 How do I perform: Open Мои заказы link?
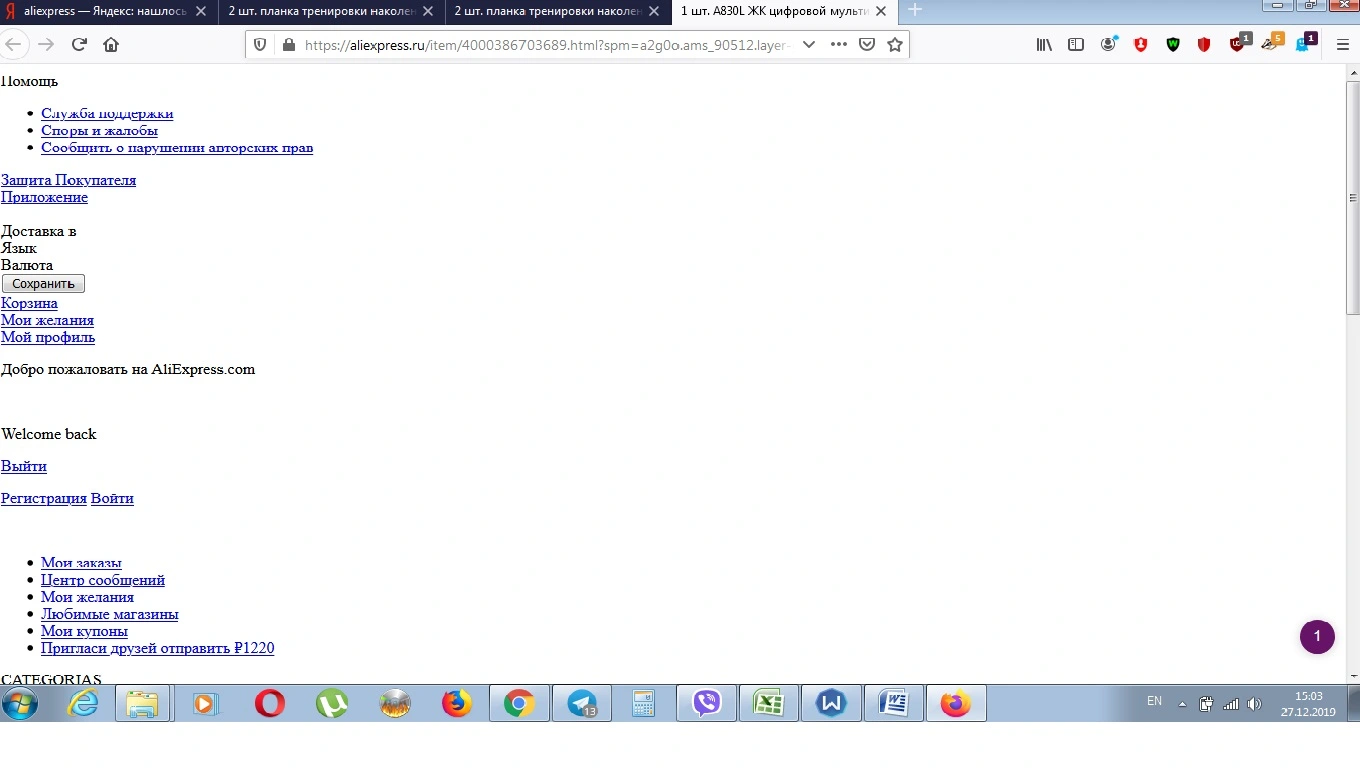tap(81, 563)
